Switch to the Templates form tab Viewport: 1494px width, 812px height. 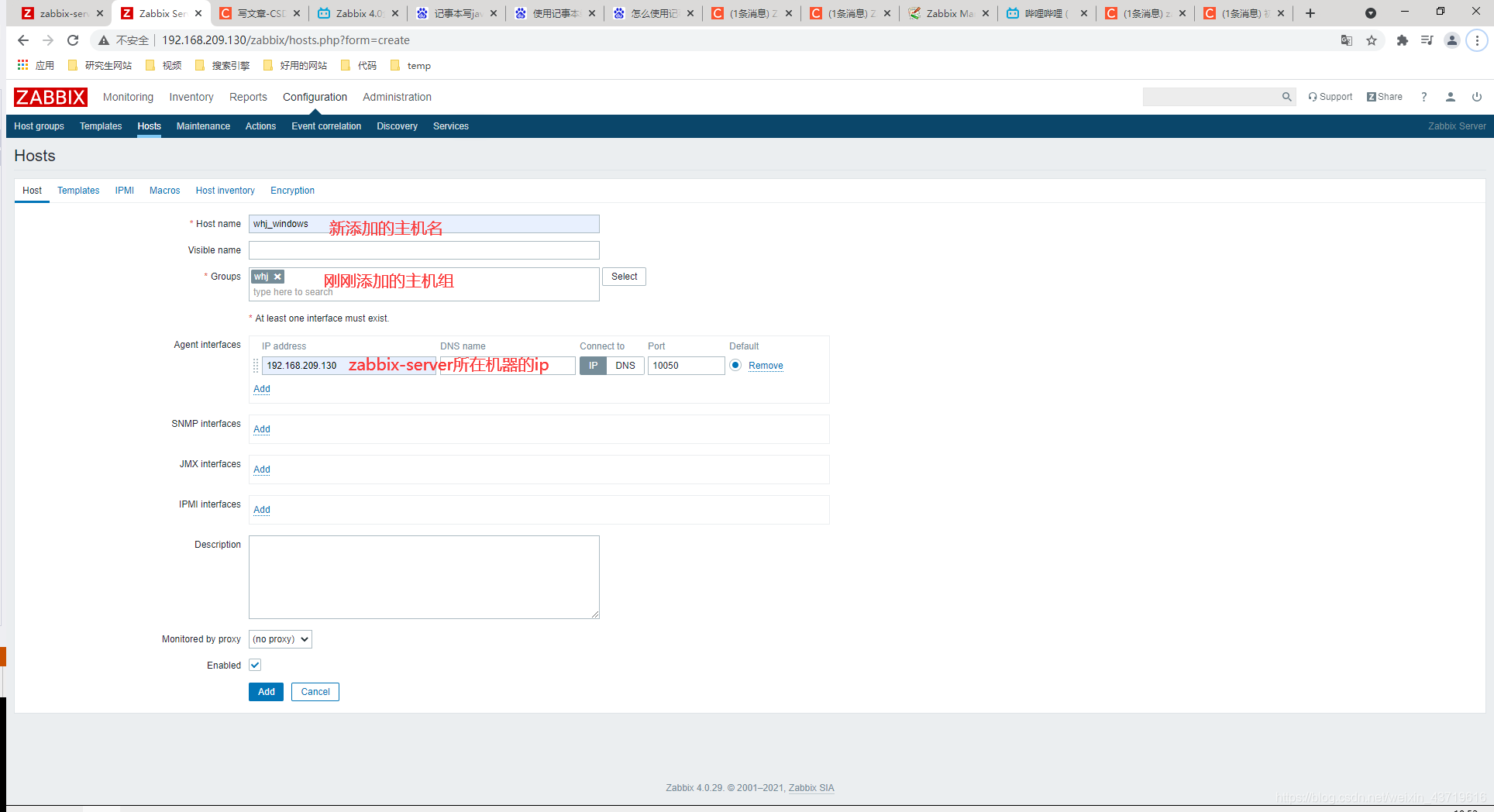pyautogui.click(x=78, y=191)
